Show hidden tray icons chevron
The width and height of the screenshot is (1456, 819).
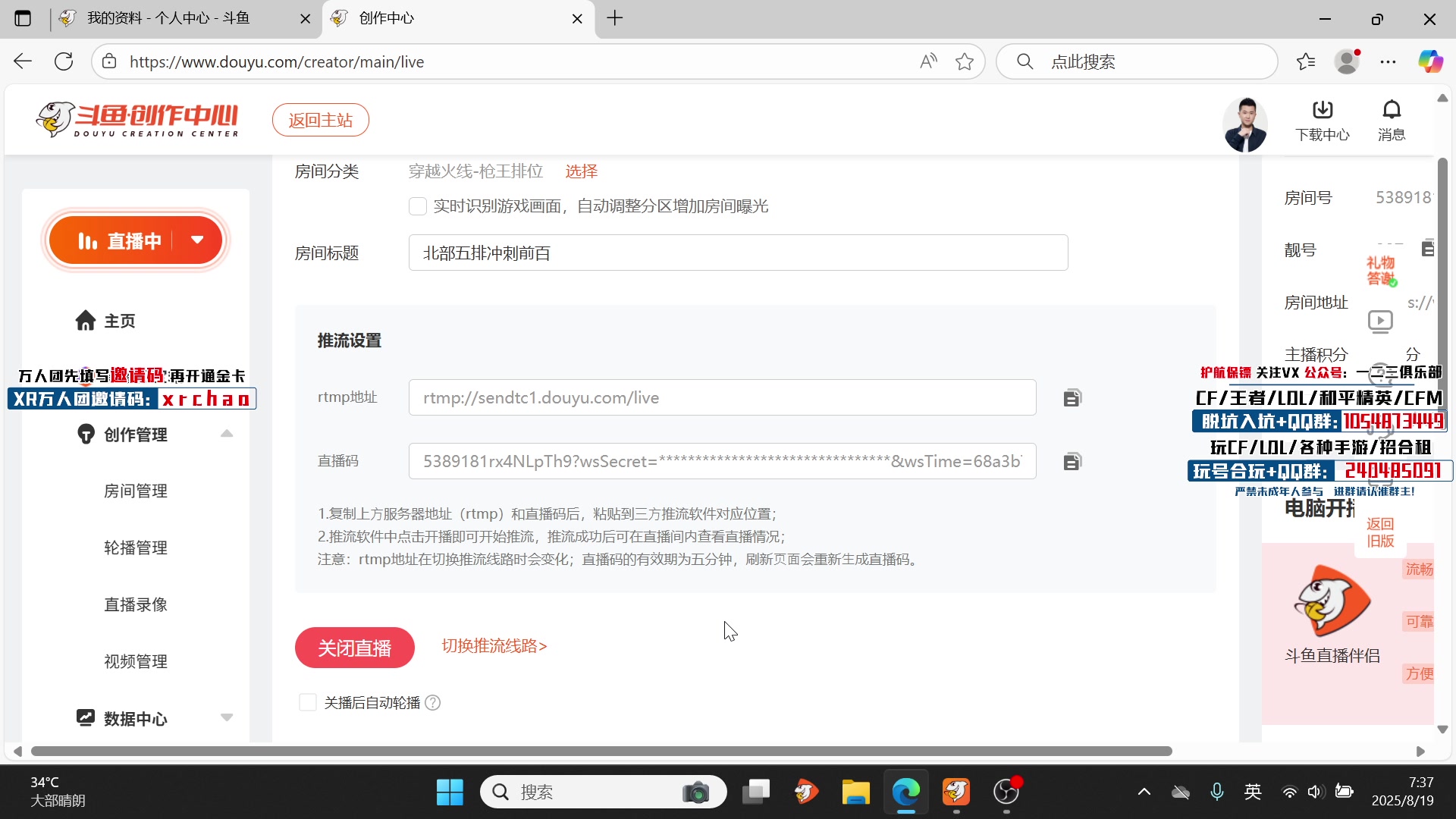pos(1144,792)
